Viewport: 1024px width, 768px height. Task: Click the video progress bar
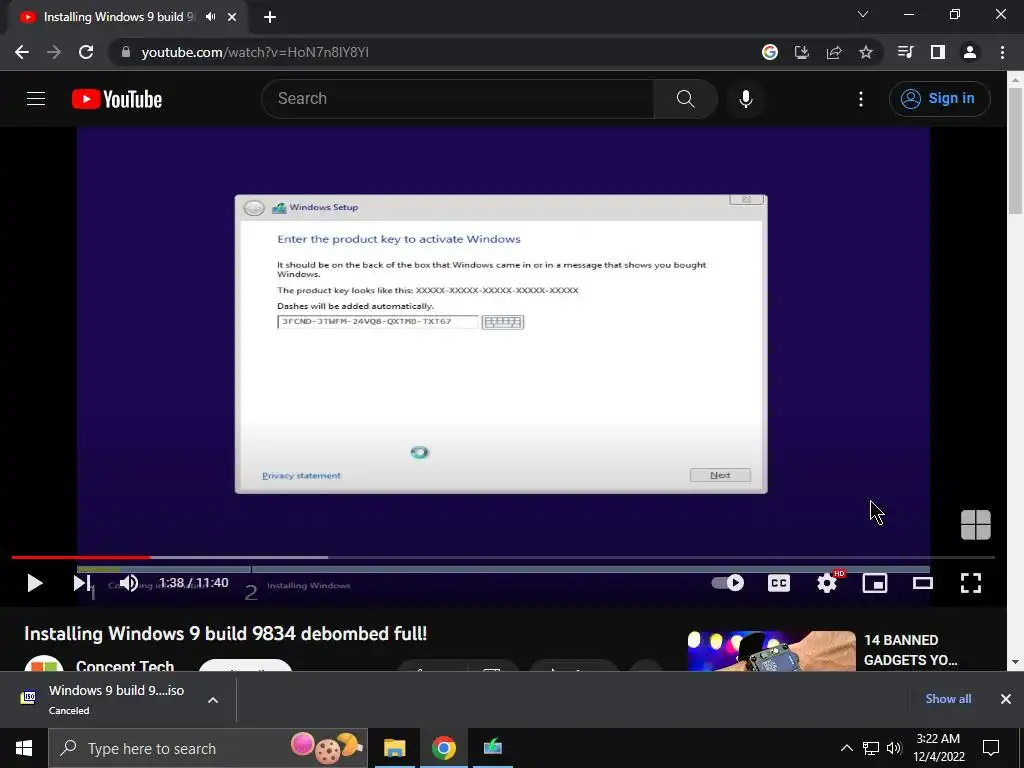click(x=503, y=557)
